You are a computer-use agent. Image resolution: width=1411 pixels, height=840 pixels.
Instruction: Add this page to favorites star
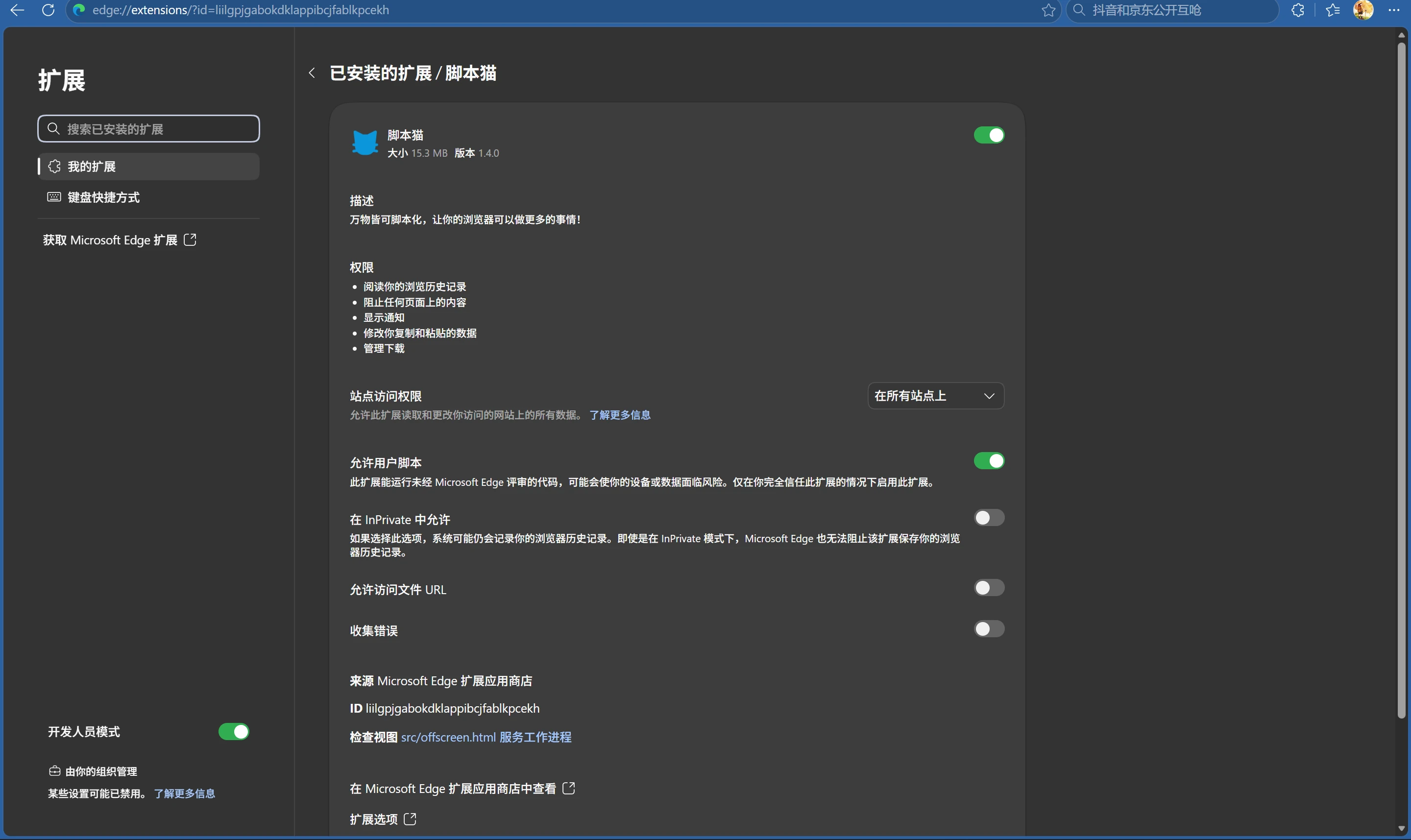point(1048,10)
